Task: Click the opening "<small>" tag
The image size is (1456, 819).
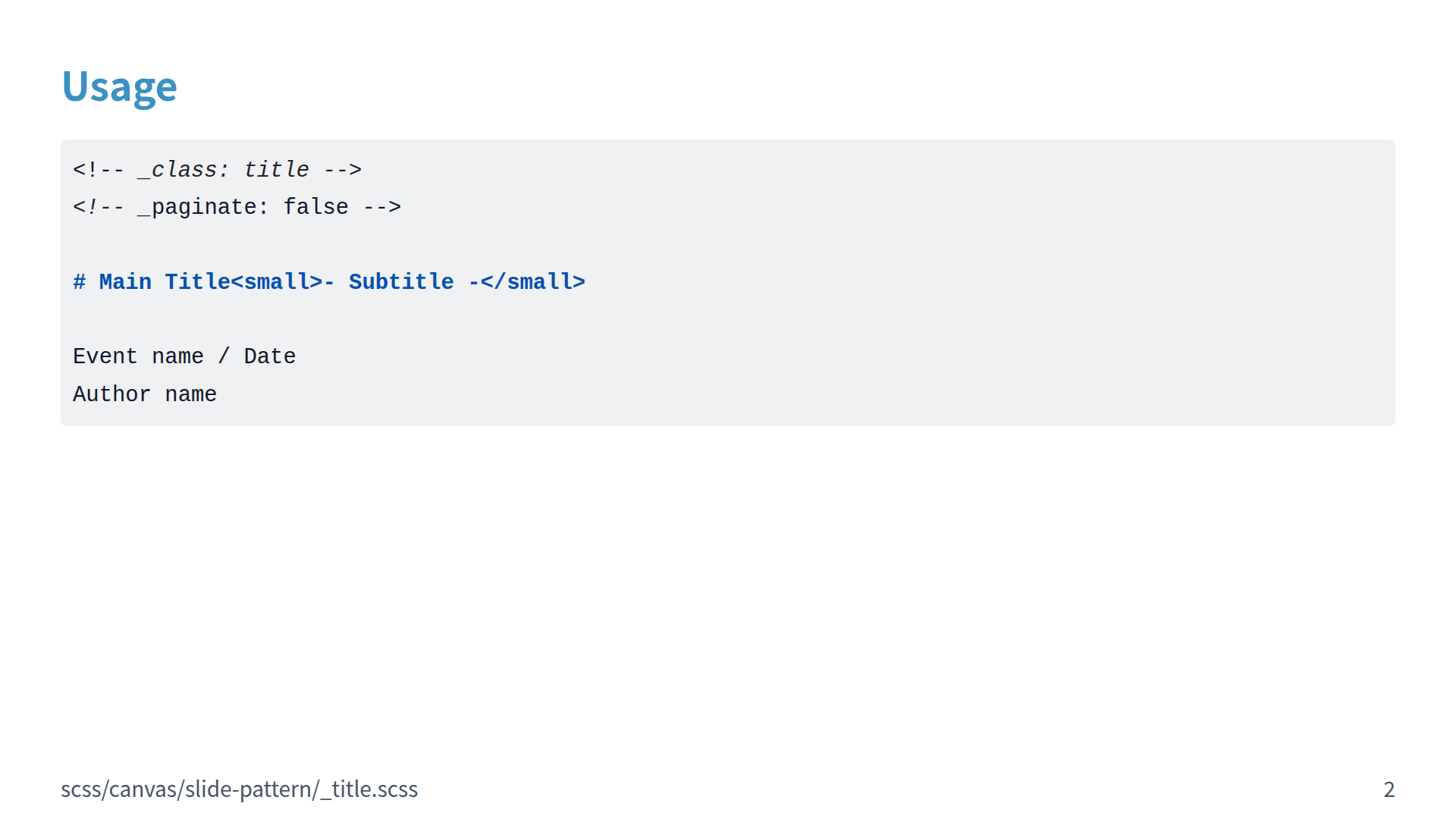Action: [x=276, y=282]
